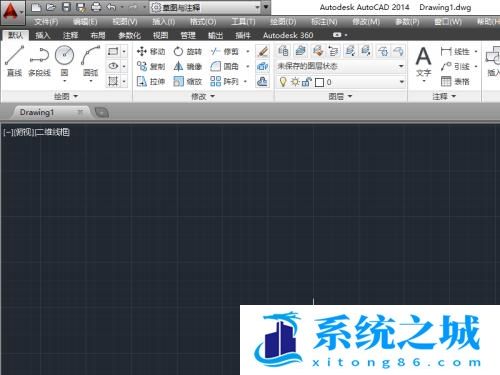Screen dimensions: 500x375
Task: Click the Isolate layer icon
Action: point(350,51)
